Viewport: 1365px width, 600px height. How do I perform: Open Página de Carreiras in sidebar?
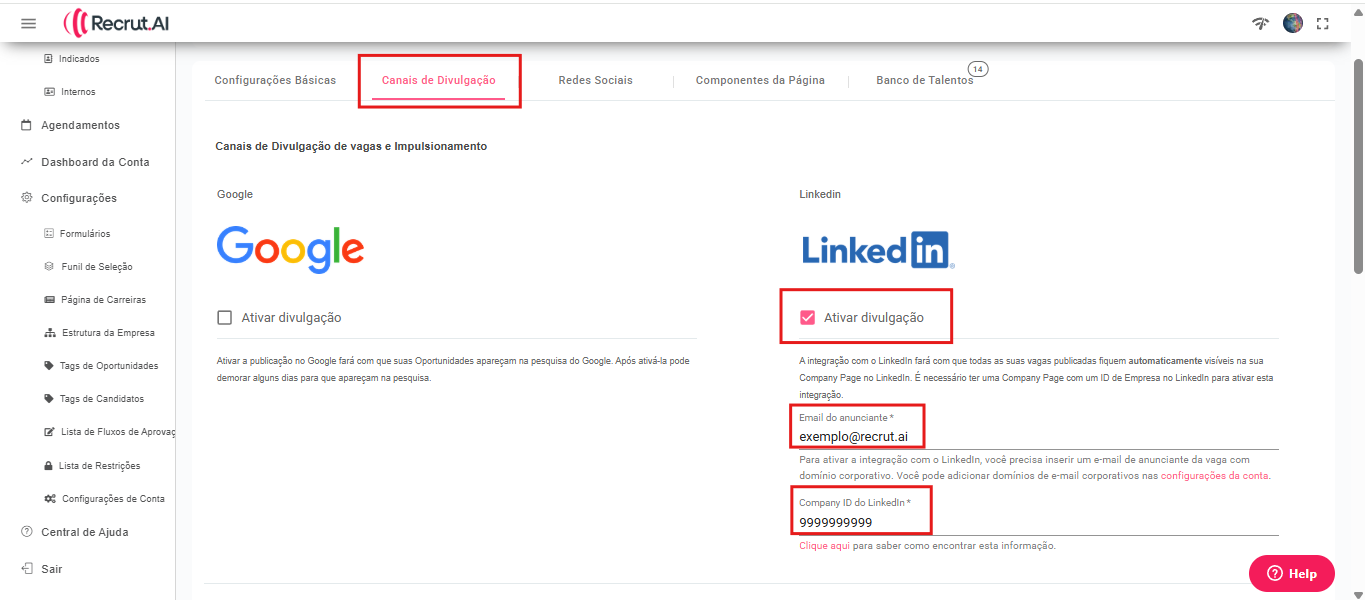coord(103,300)
